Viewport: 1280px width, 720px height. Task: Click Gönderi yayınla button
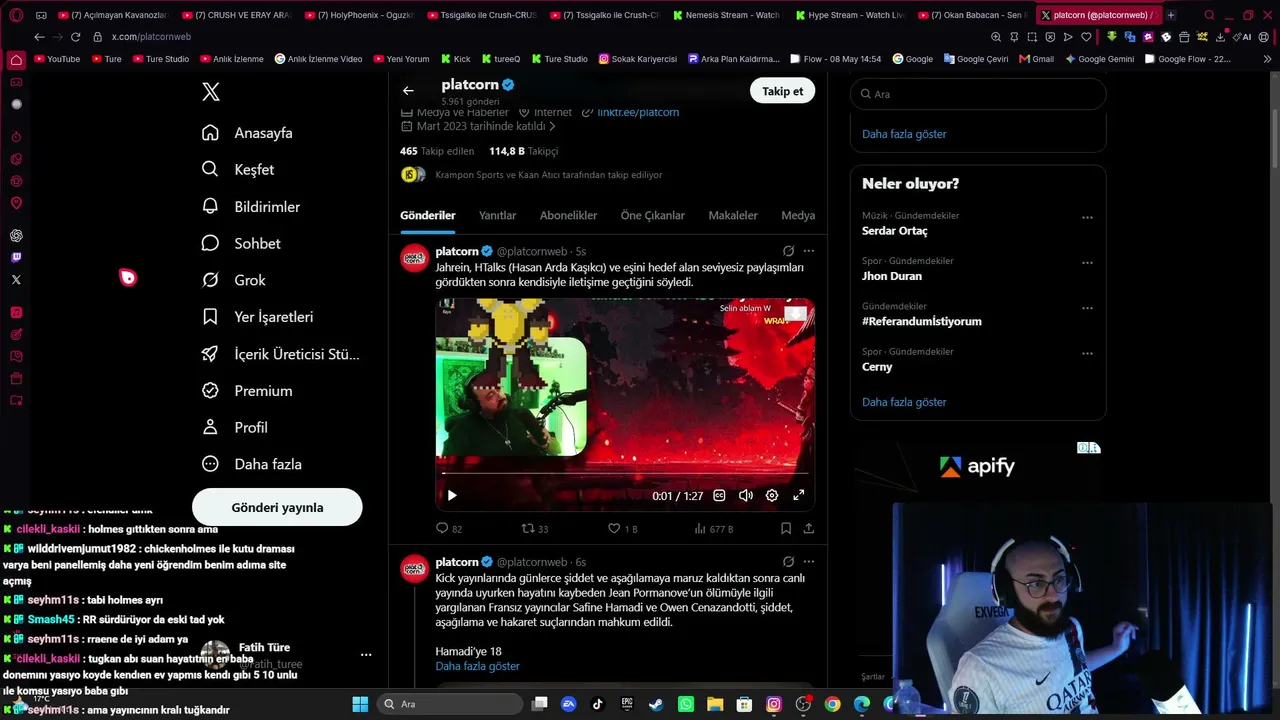pyautogui.click(x=277, y=507)
